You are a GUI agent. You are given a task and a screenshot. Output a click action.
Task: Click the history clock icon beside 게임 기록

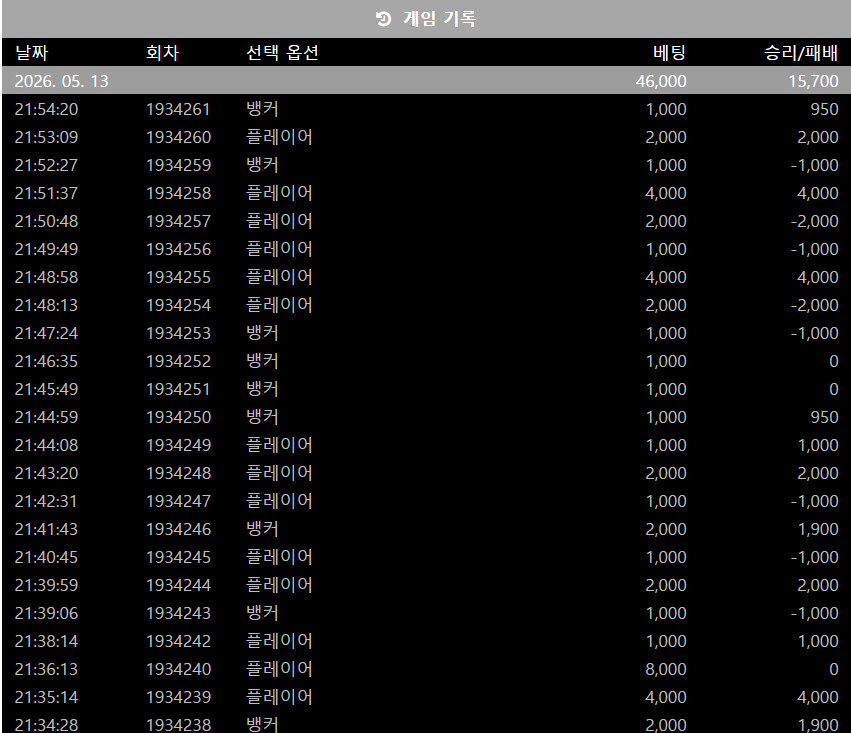383,19
